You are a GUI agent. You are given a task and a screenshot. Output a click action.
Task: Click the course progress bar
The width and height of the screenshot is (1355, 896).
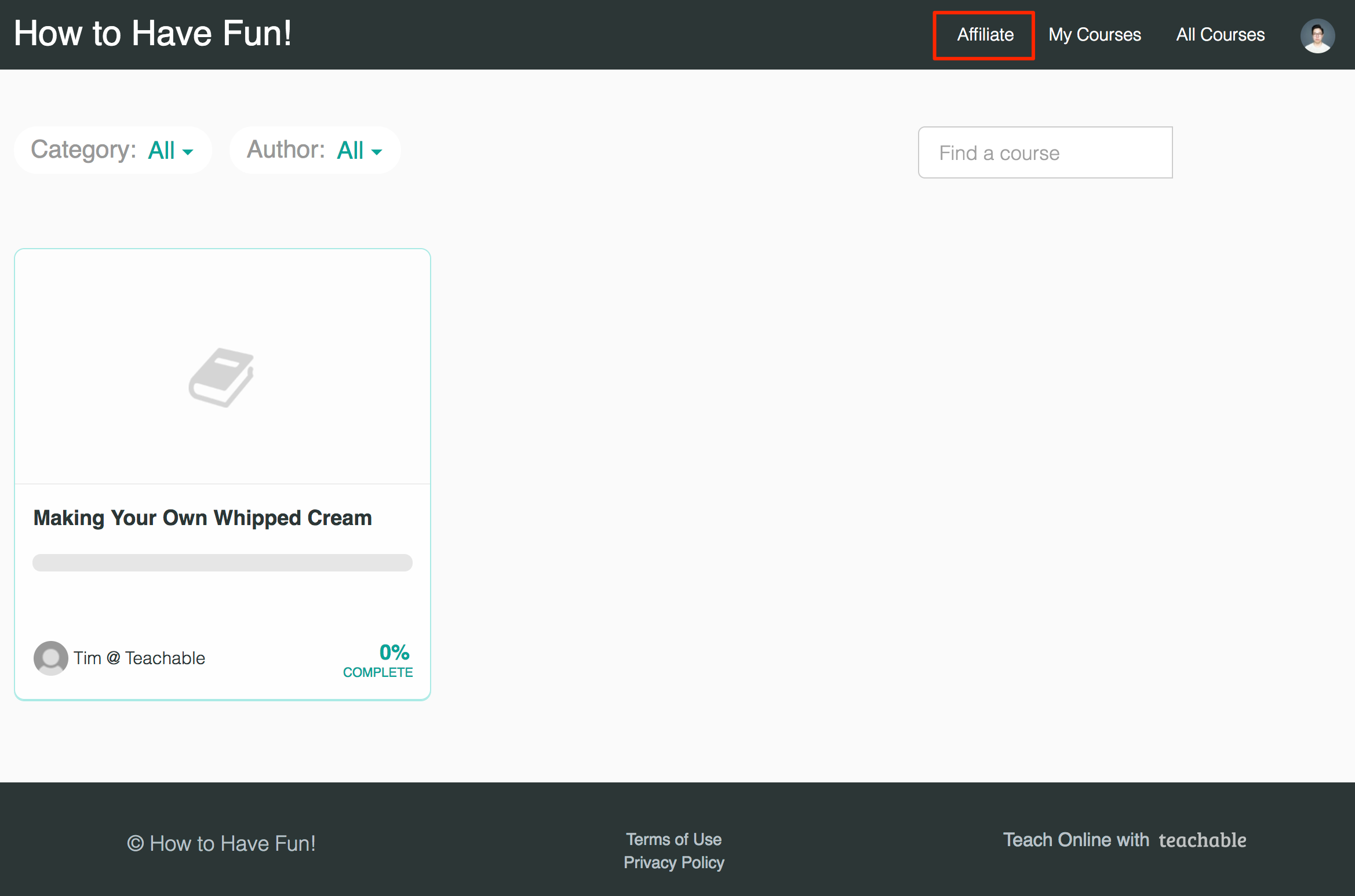pos(223,563)
